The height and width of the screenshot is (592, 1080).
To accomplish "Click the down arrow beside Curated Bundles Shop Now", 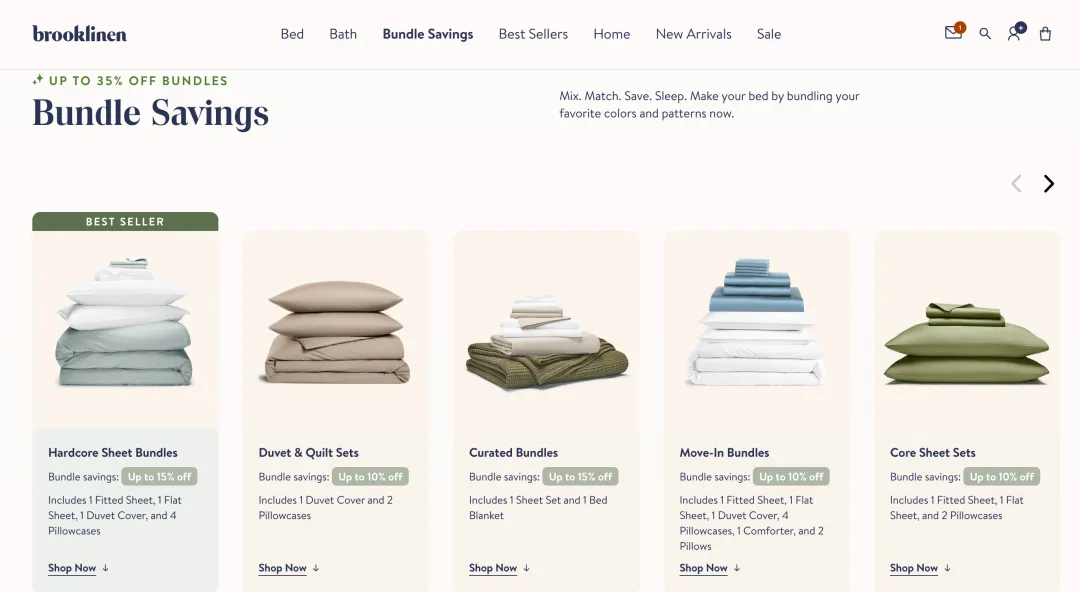I will (x=526, y=568).
